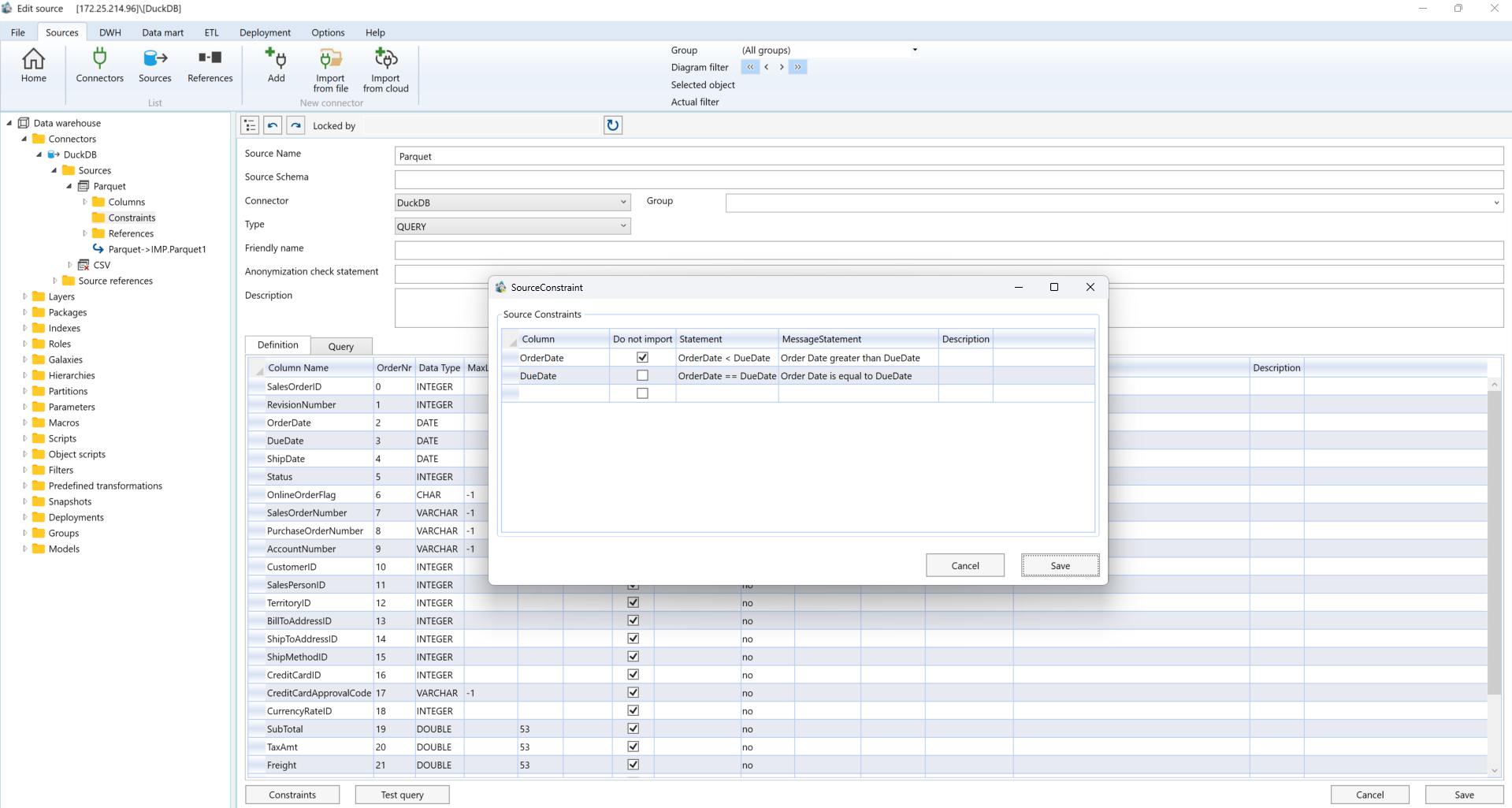The width and height of the screenshot is (1512, 808).
Task: Toggle the tree list view icon
Action: (x=250, y=125)
